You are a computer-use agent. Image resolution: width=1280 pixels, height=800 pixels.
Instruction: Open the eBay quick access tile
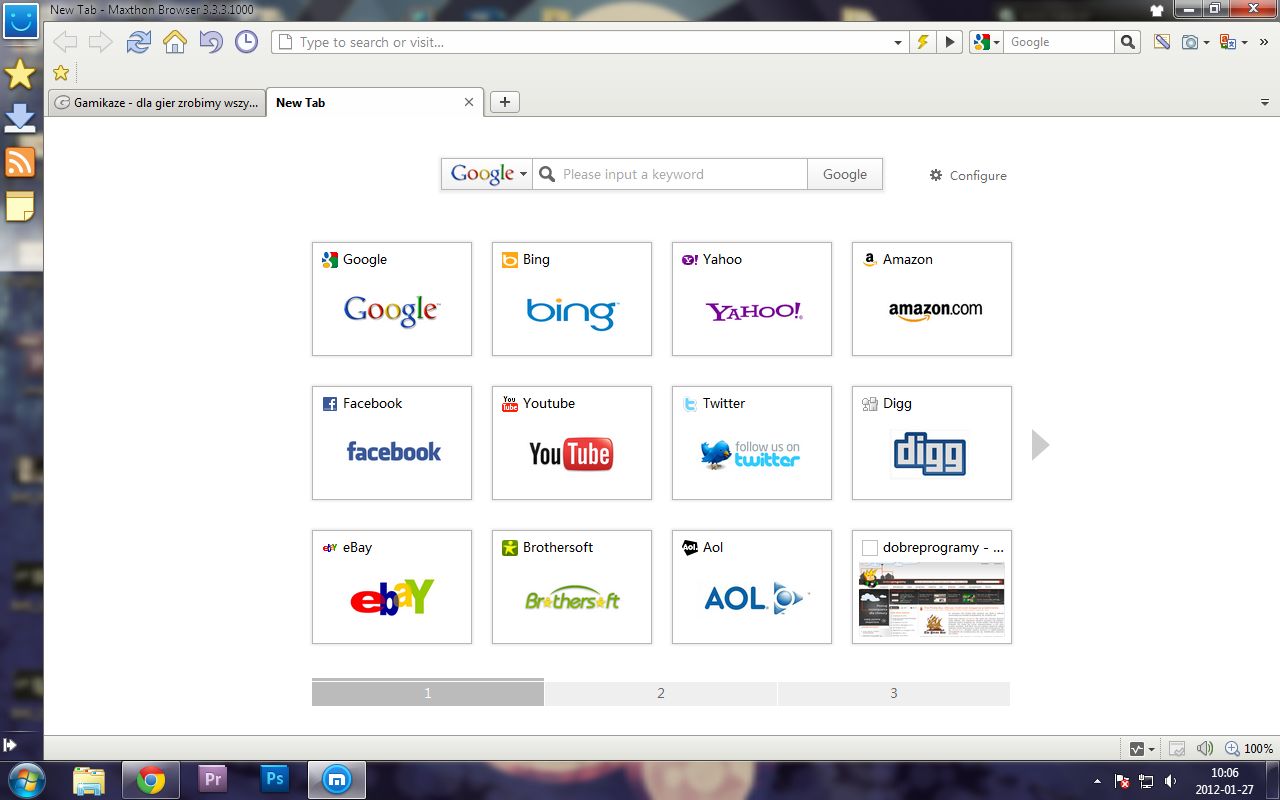[392, 587]
